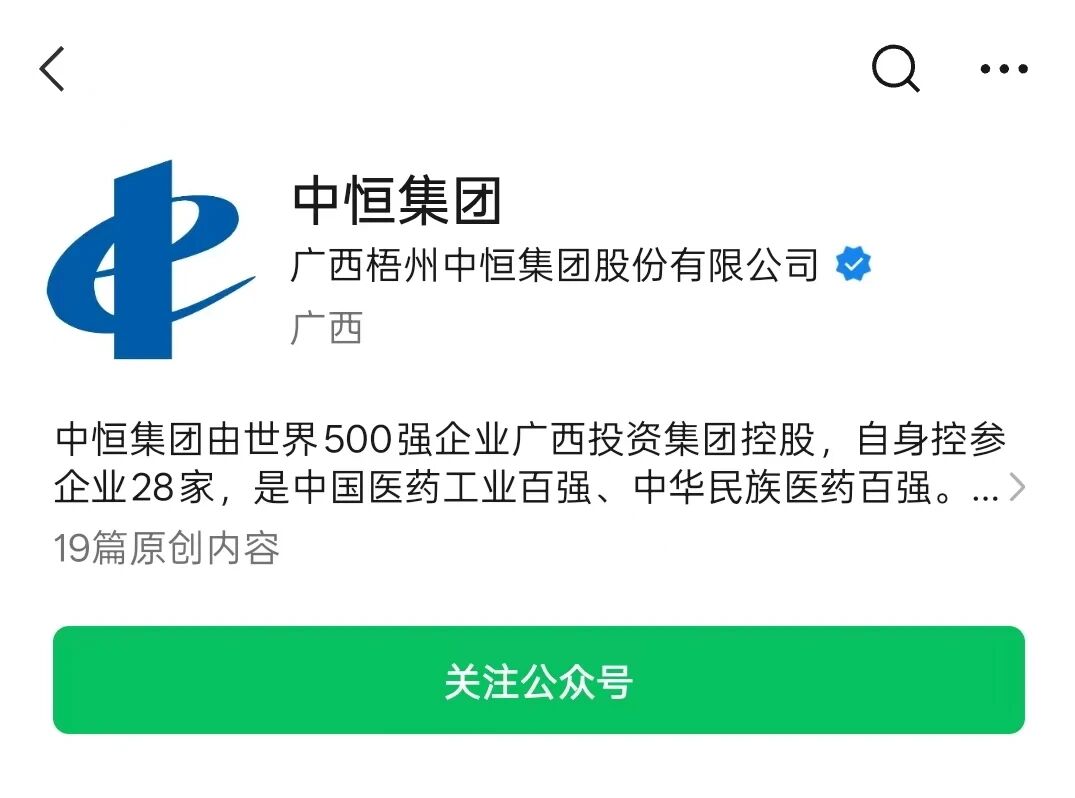The image size is (1075, 798).
Task: Click company name 广西梧州中恒集团股份有限公司
Action: pyautogui.click(x=555, y=265)
